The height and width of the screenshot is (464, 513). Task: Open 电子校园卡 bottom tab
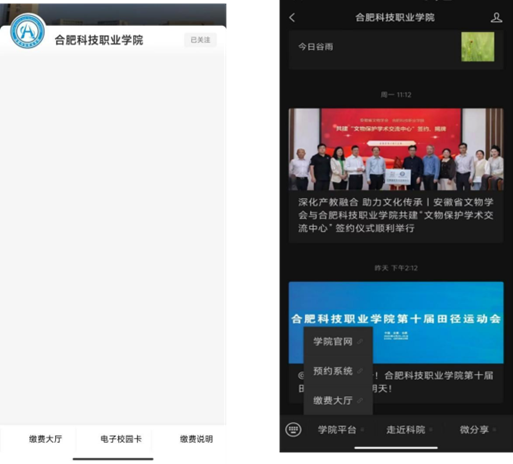121,439
